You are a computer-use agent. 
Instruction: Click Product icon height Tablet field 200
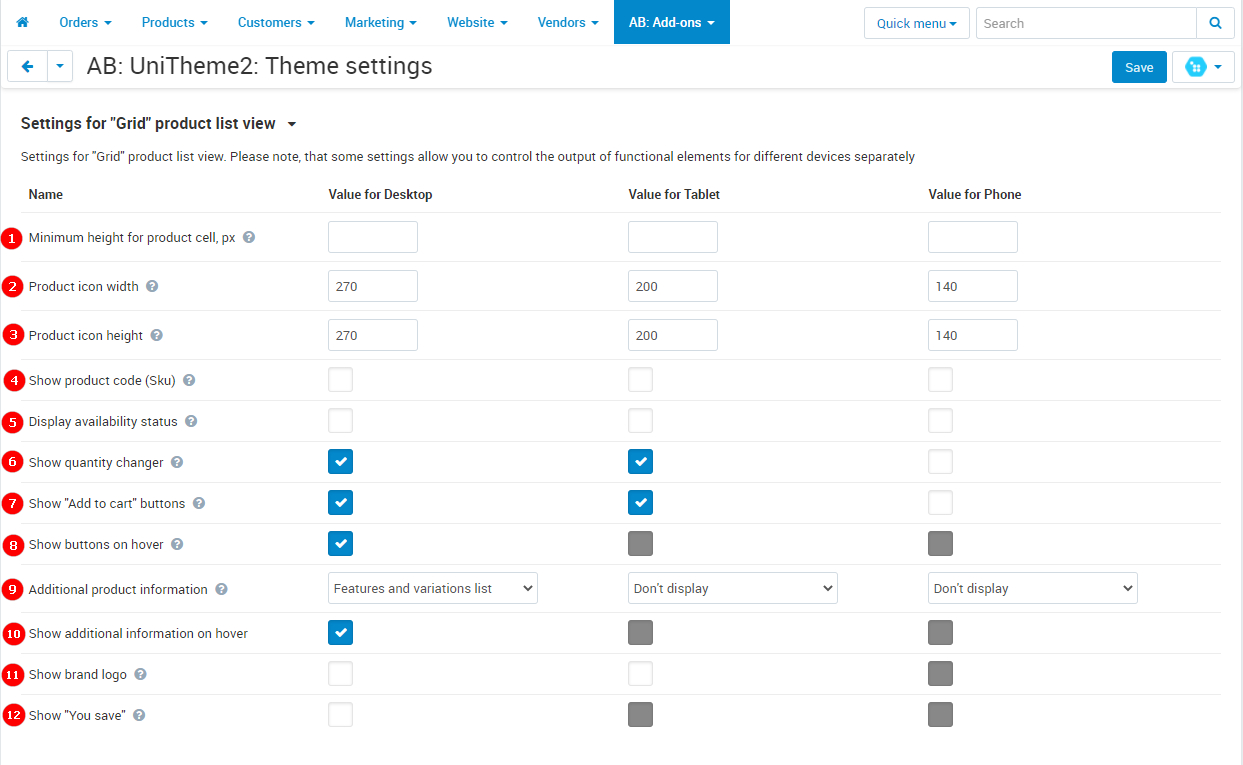point(673,335)
